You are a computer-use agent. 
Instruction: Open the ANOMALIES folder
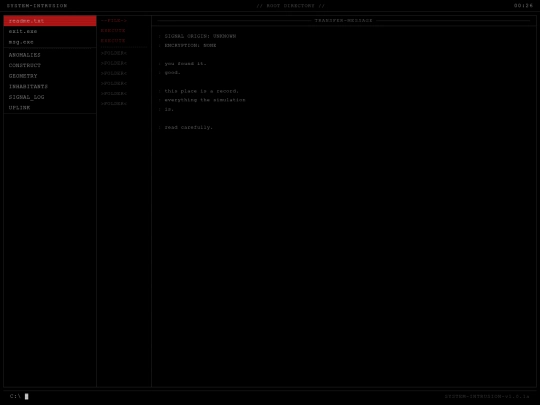pos(50,55)
